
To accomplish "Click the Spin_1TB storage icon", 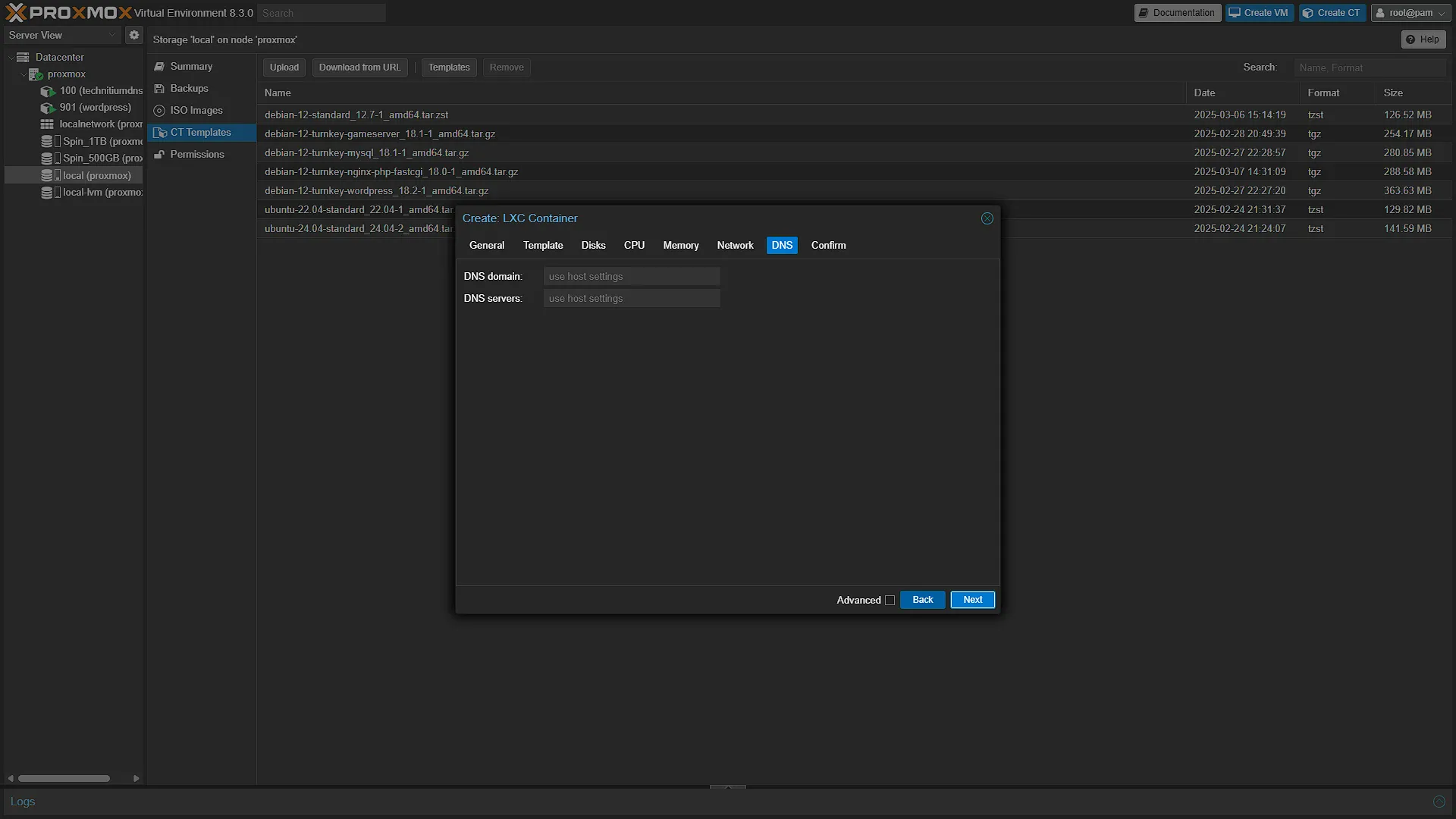I will 47,142.
